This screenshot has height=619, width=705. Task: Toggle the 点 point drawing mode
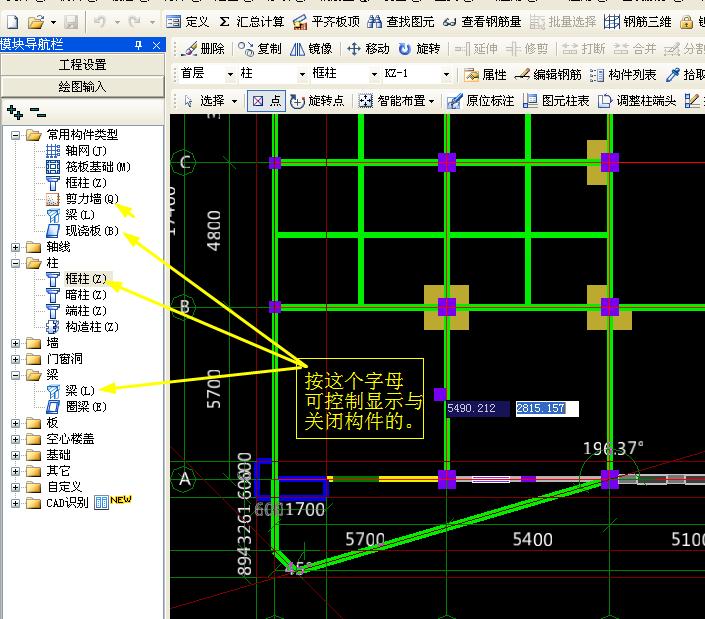click(266, 101)
